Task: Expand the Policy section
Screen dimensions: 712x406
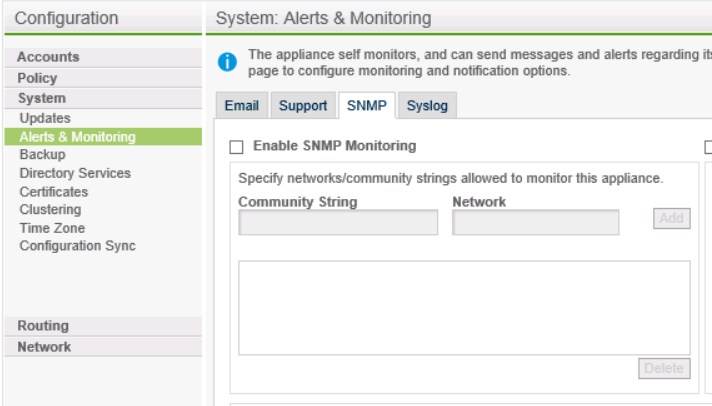Action: (x=37, y=78)
